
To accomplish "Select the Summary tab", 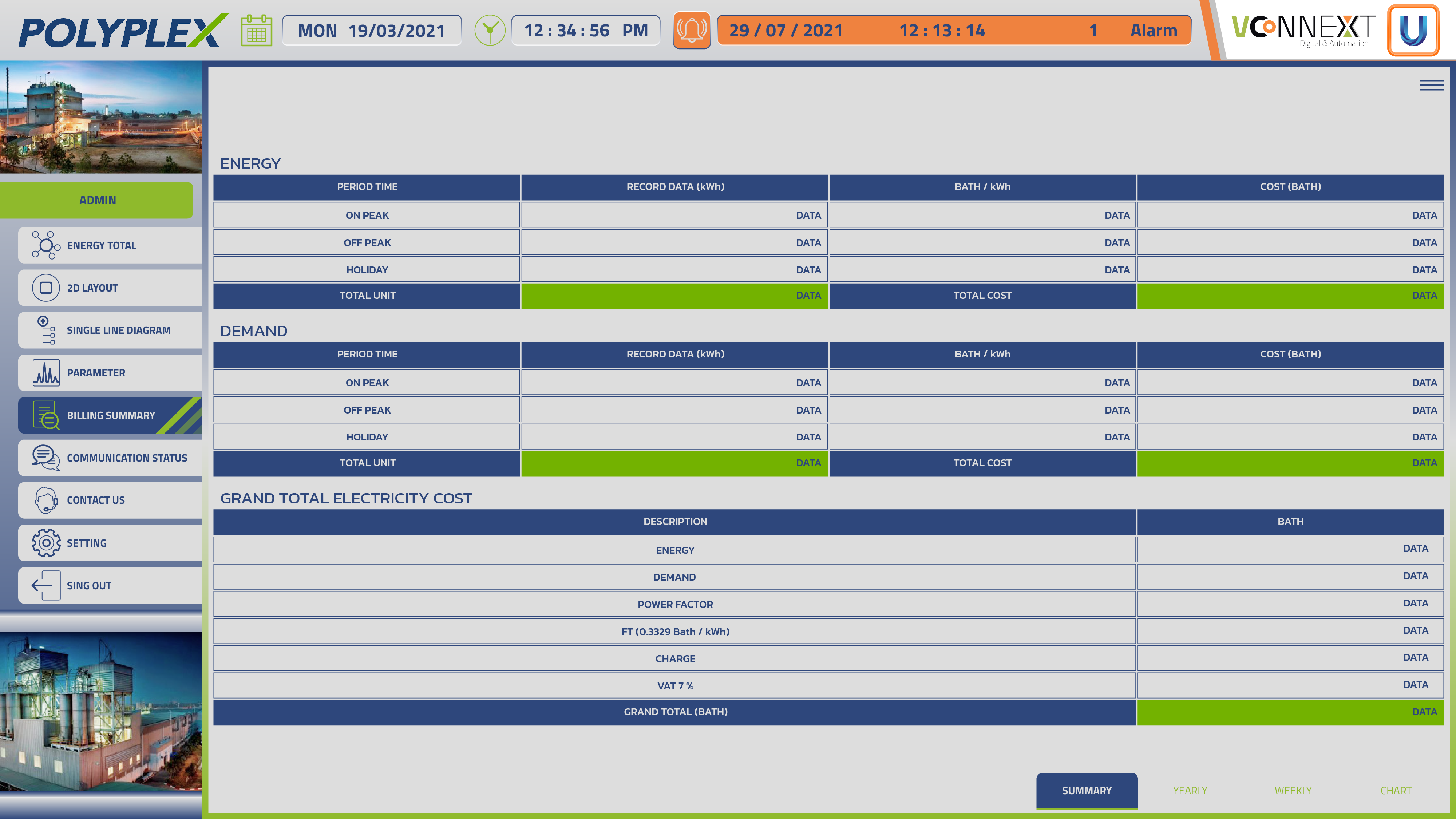I will [1086, 790].
